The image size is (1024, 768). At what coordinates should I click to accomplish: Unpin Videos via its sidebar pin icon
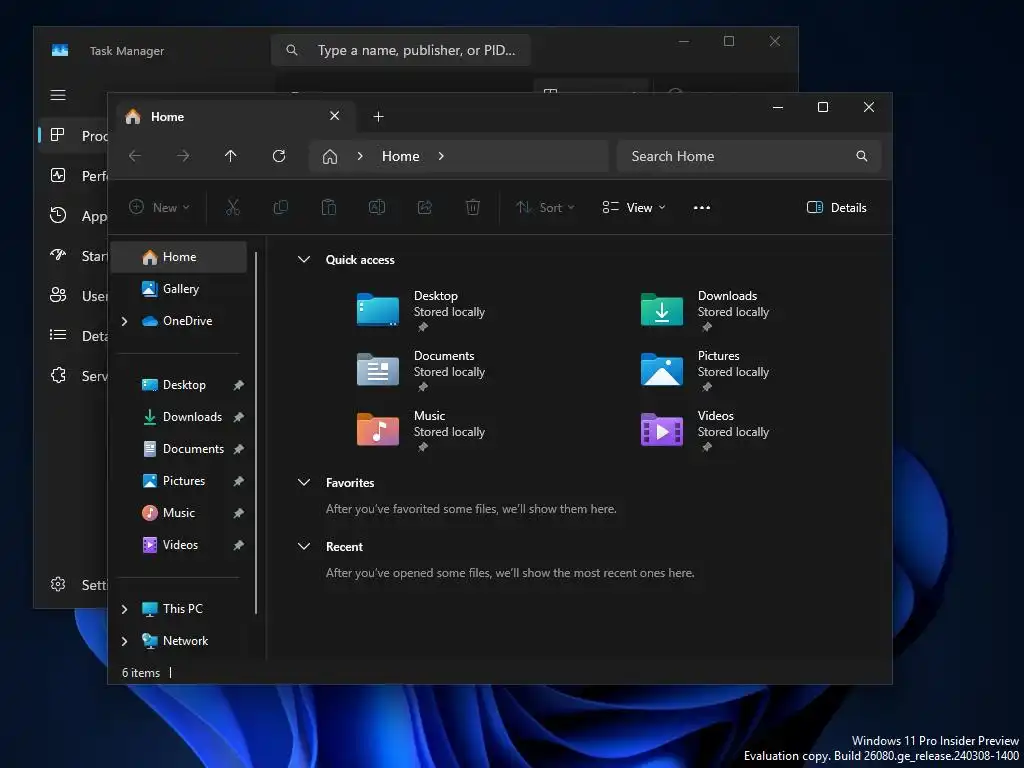239,545
